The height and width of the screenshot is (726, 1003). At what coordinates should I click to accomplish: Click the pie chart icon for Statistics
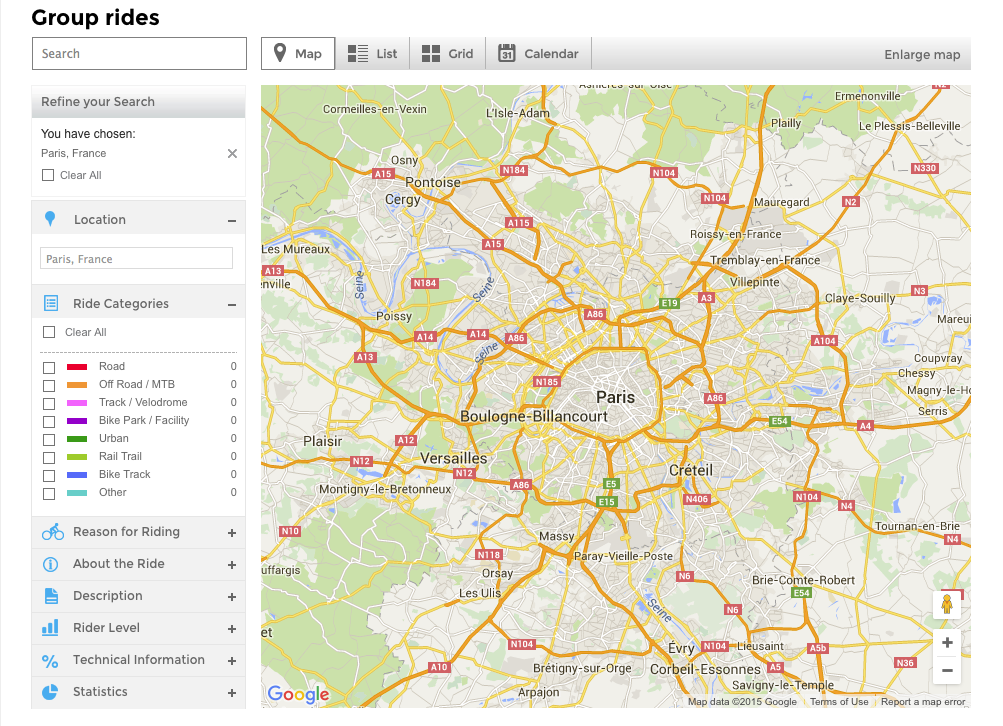click(x=50, y=692)
